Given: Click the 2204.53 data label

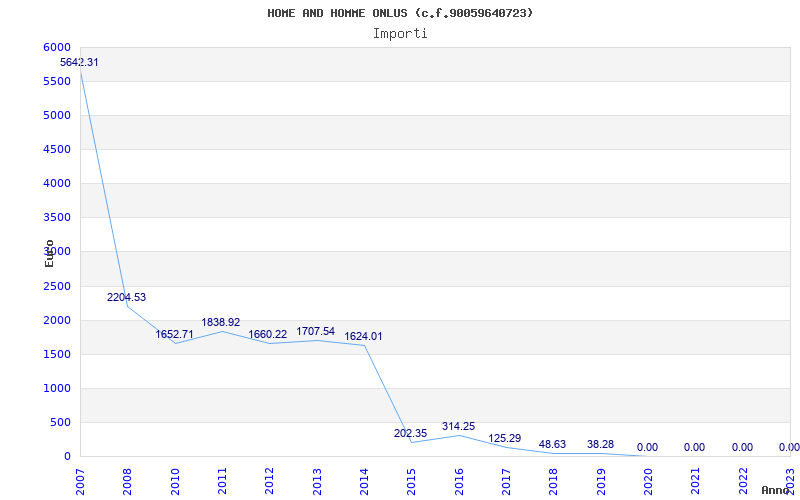Looking at the screenshot, I should pos(127,297).
